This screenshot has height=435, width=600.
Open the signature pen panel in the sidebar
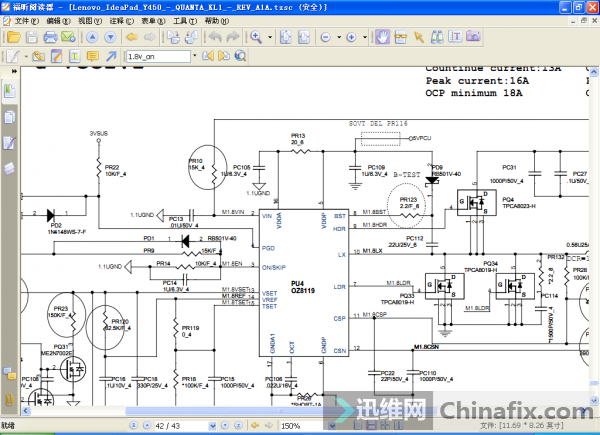coord(10,143)
